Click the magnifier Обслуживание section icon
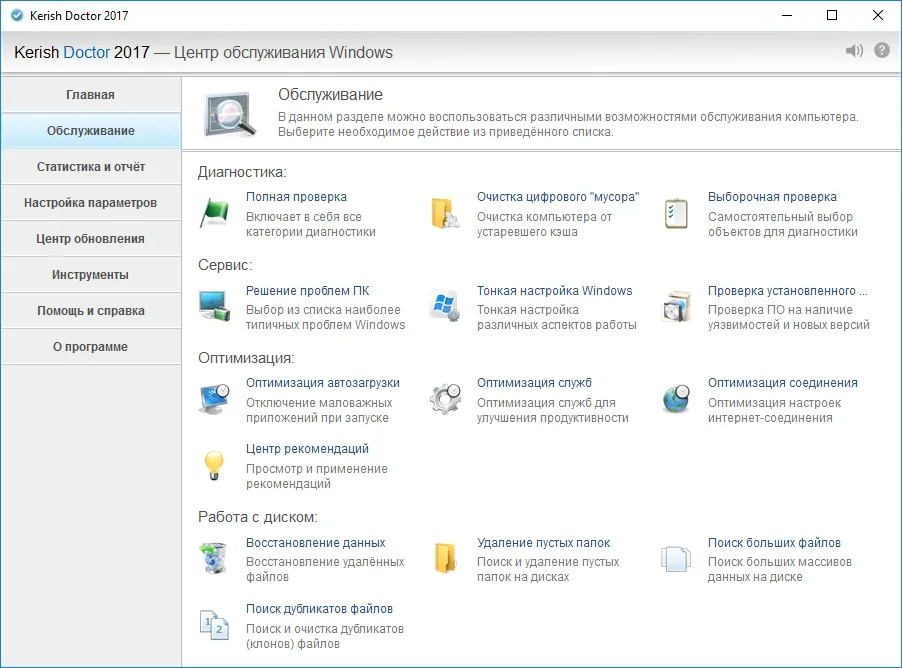The image size is (902, 668). (x=230, y=114)
